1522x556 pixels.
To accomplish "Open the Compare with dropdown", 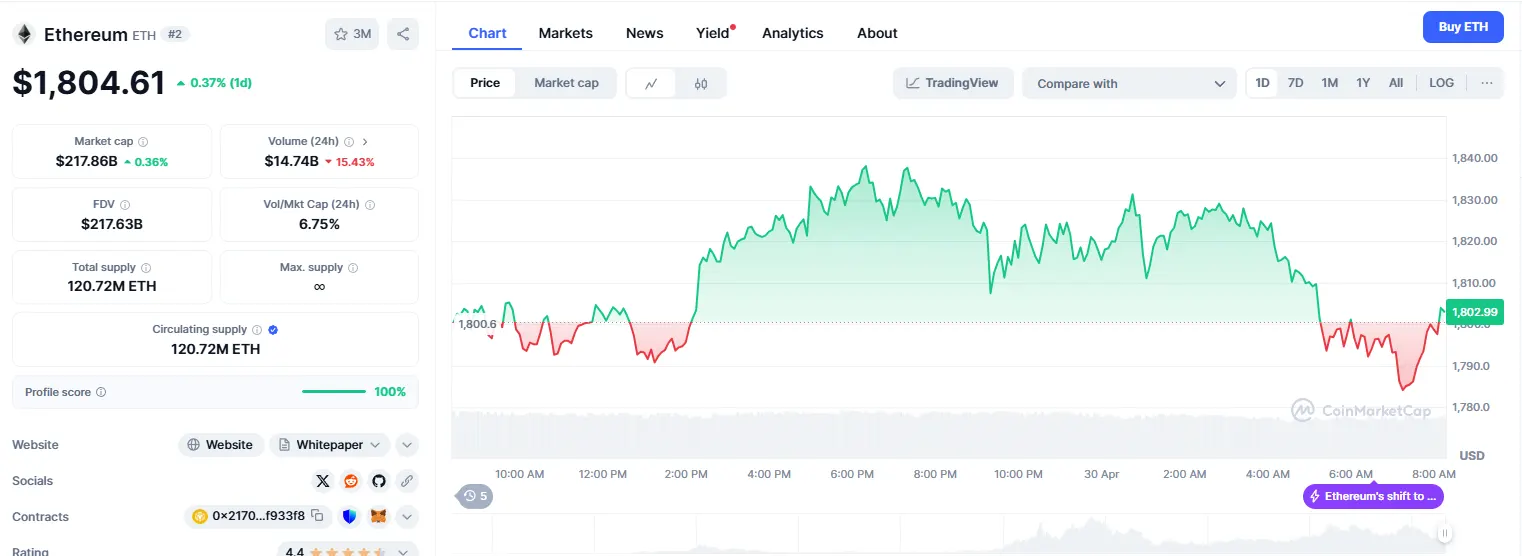I will tap(1130, 84).
